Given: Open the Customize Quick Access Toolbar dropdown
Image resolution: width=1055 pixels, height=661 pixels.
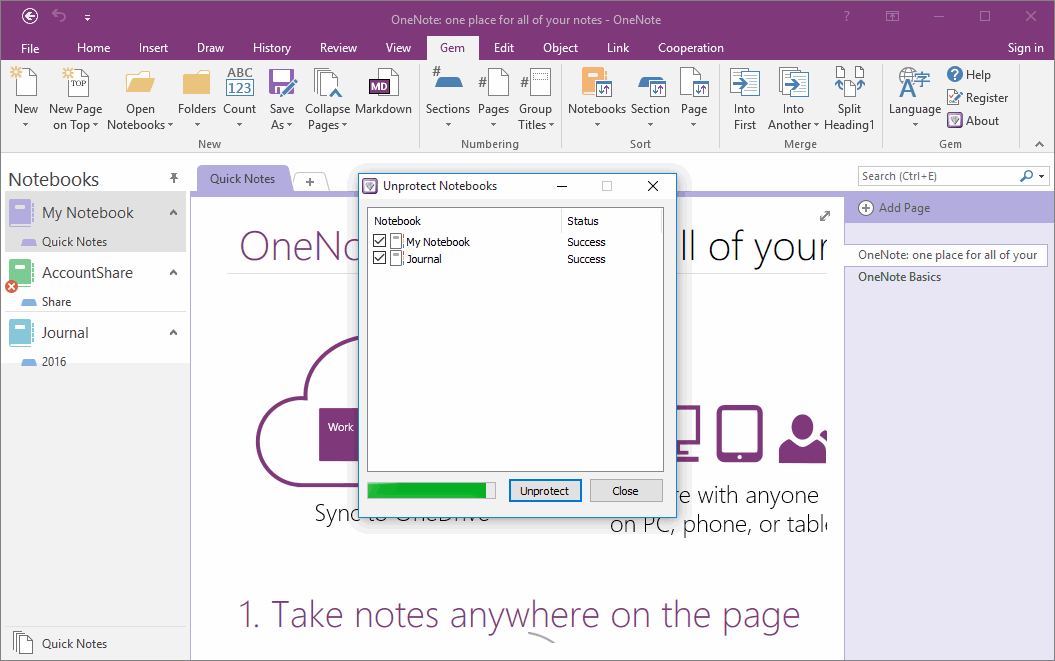Looking at the screenshot, I should [87, 18].
